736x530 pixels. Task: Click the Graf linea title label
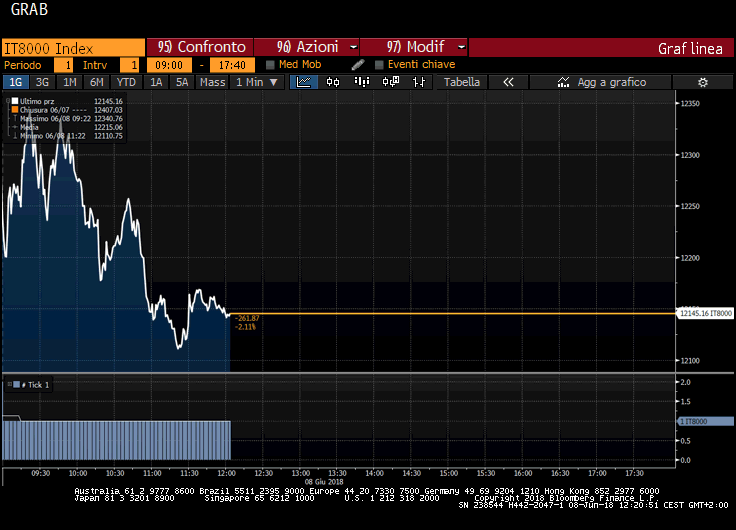point(690,49)
